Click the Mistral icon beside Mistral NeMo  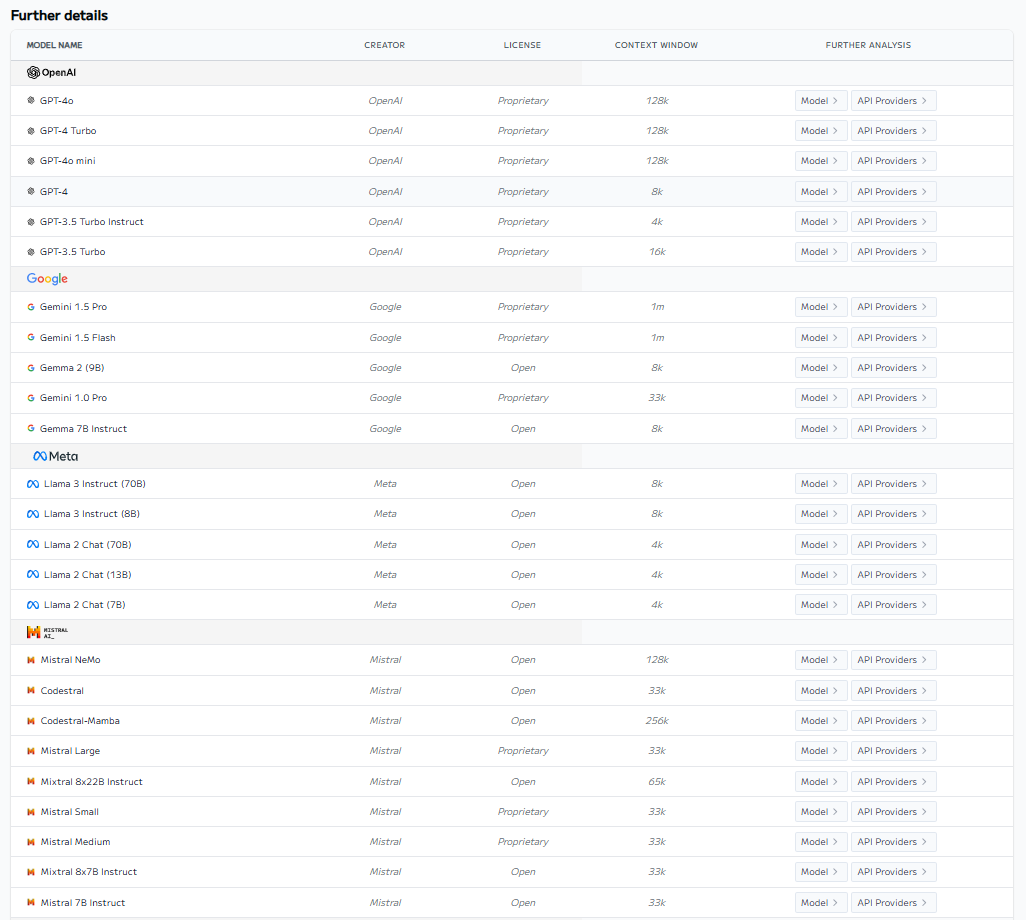[31, 660]
